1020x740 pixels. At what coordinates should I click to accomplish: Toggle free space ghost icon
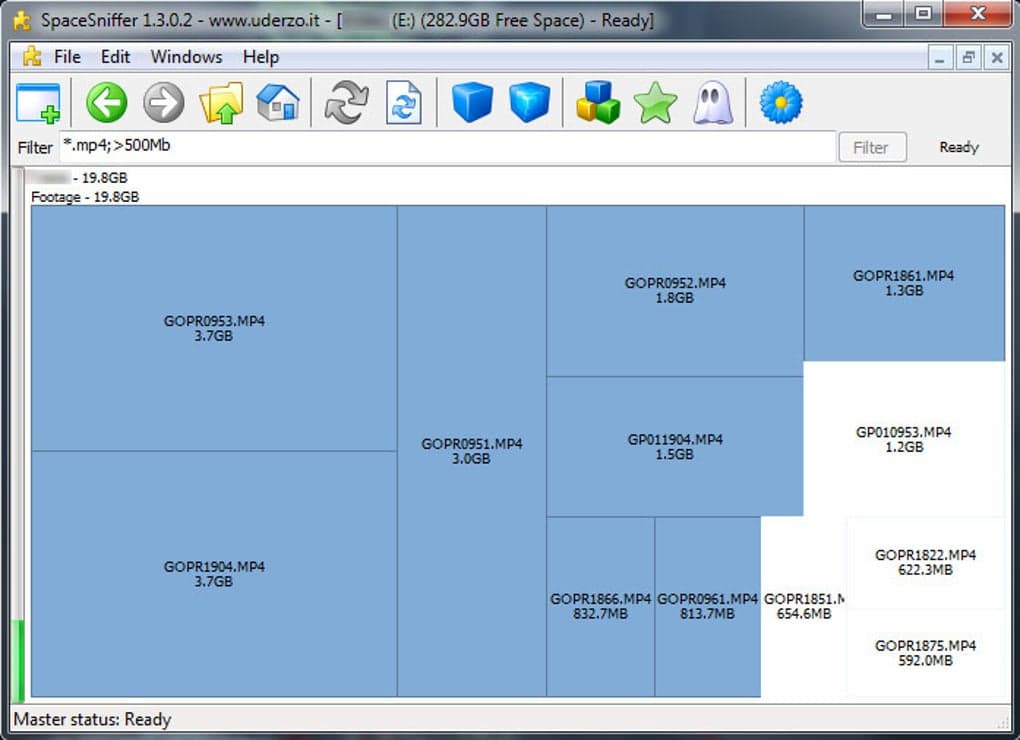[x=712, y=102]
